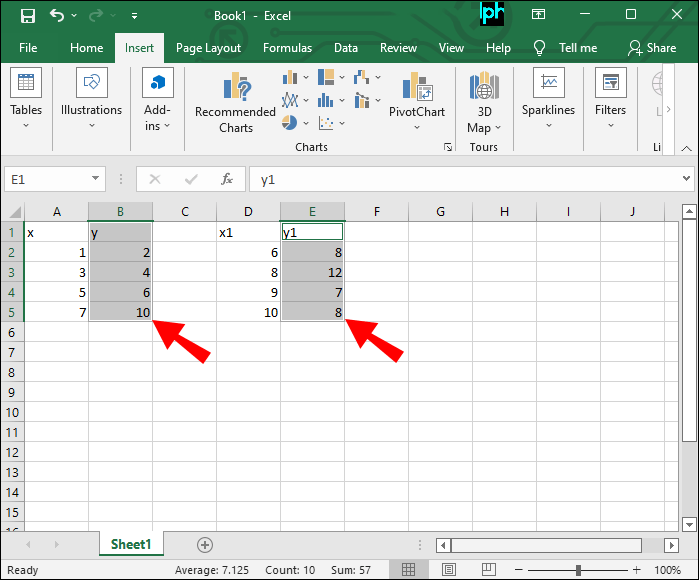Image resolution: width=699 pixels, height=580 pixels.
Task: Add a new sheet with plus icon
Action: pyautogui.click(x=205, y=545)
